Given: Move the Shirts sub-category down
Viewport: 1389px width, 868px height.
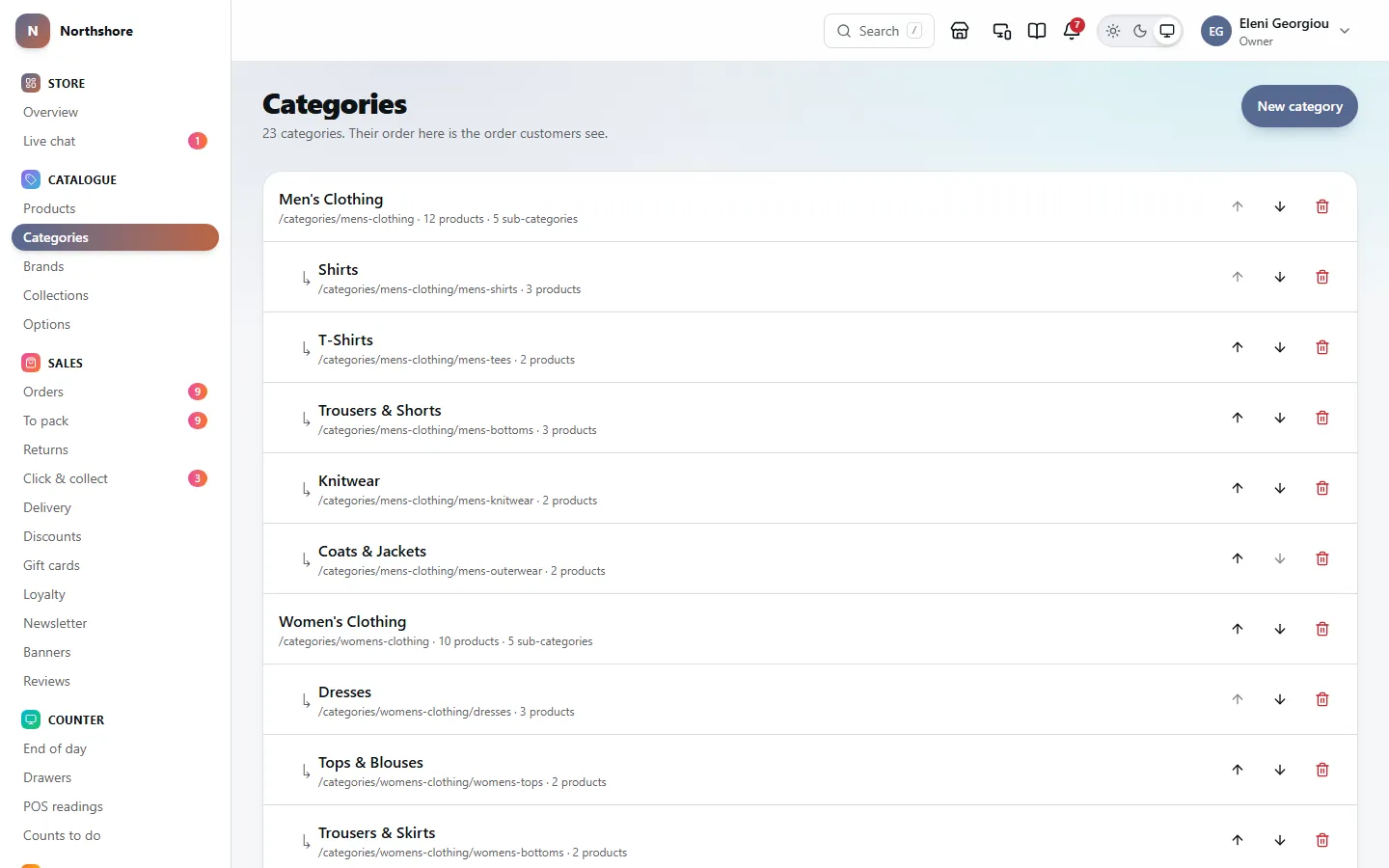Looking at the screenshot, I should pyautogui.click(x=1280, y=277).
